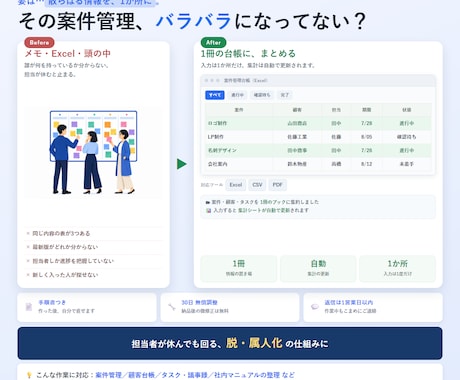Click the 案件管理台帳 window title bar
This screenshot has width=460, height=380.
(x=318, y=81)
